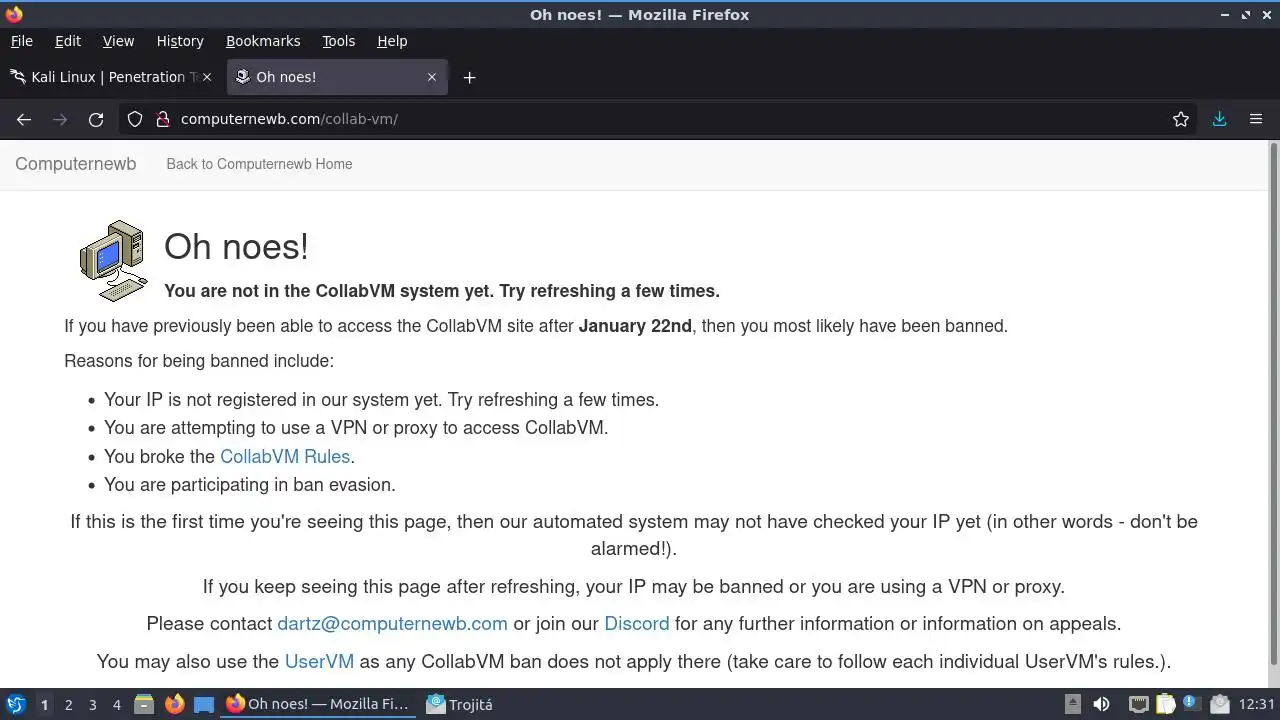1280x720 pixels.
Task: Bookmark this page with star
Action: 1181,119
